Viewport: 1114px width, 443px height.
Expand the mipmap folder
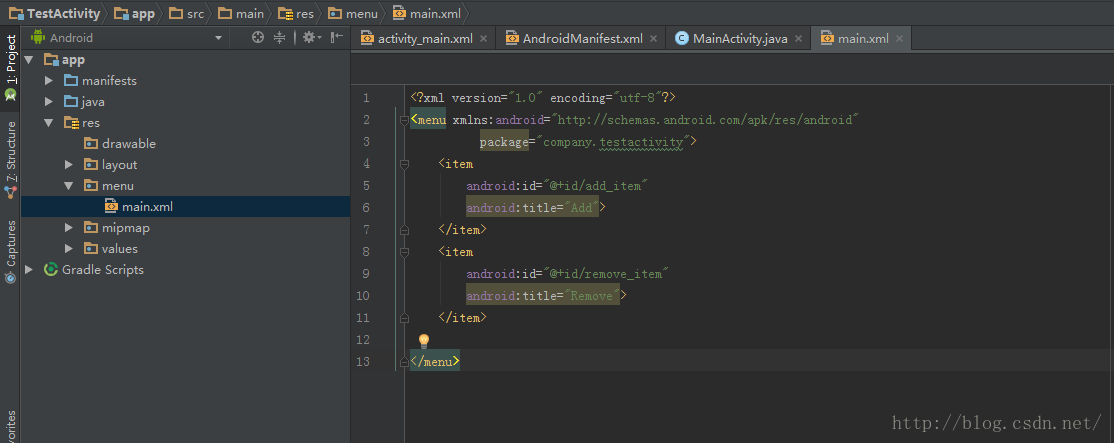point(69,228)
